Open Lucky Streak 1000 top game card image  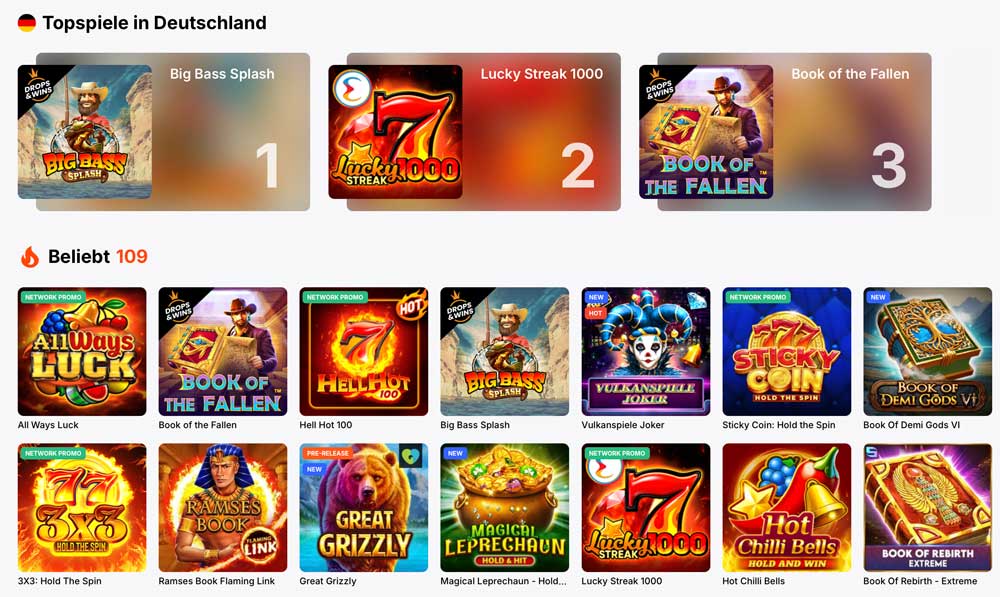click(395, 131)
